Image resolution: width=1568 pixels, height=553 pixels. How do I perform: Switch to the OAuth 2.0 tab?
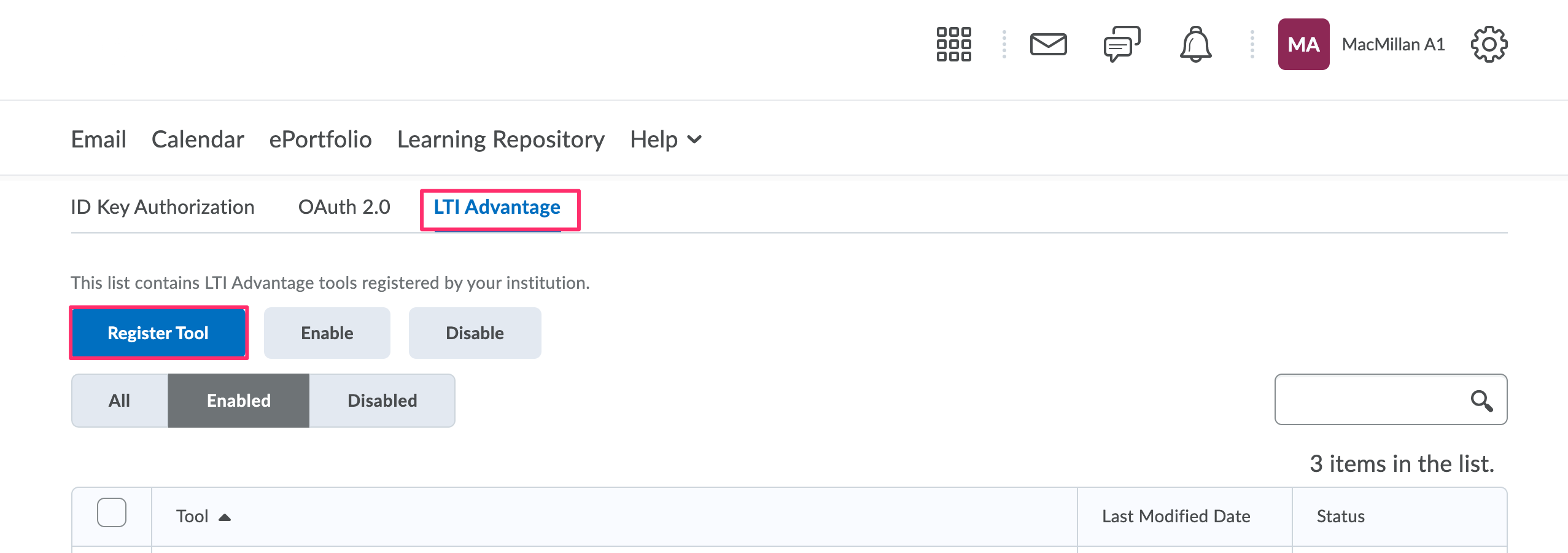point(344,207)
